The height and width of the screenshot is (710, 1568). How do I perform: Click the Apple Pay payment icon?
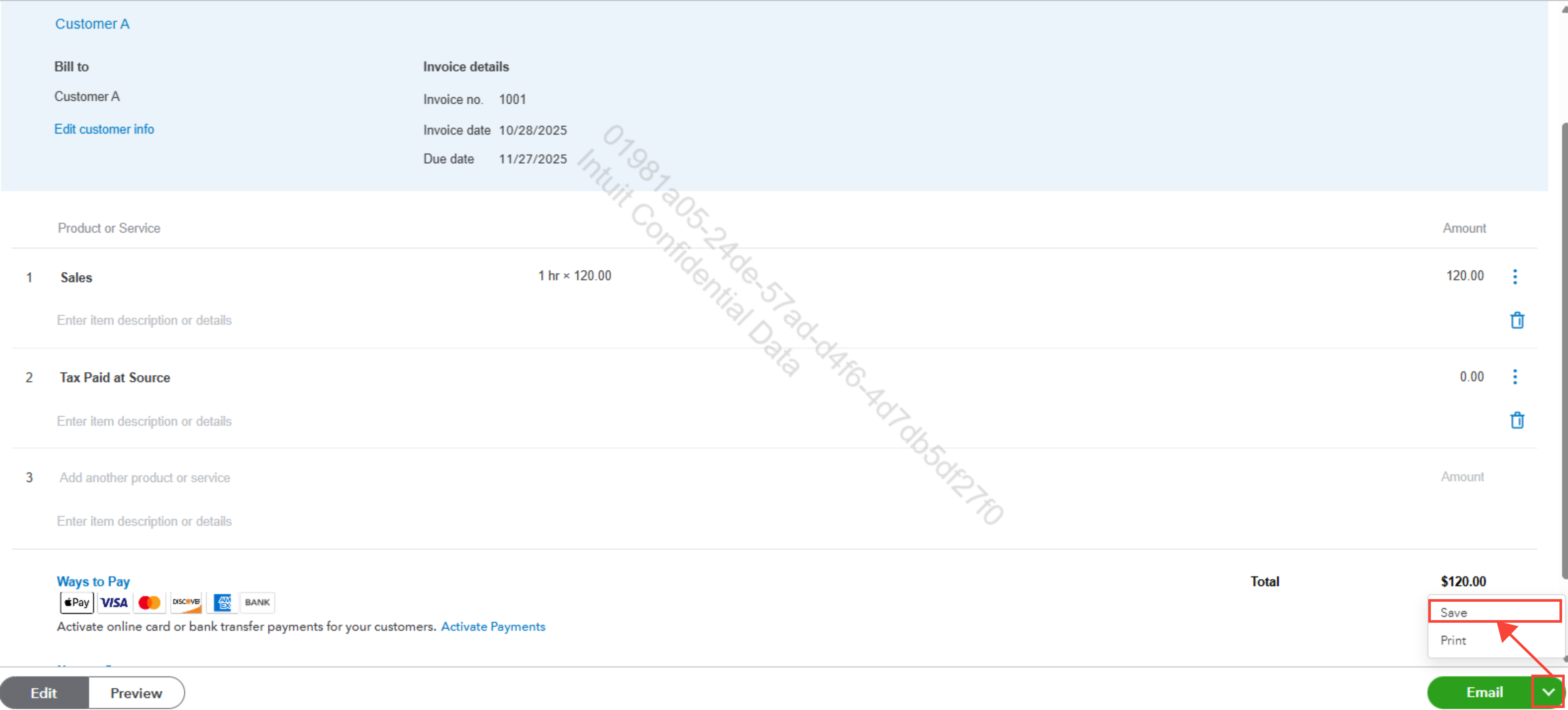coord(77,602)
